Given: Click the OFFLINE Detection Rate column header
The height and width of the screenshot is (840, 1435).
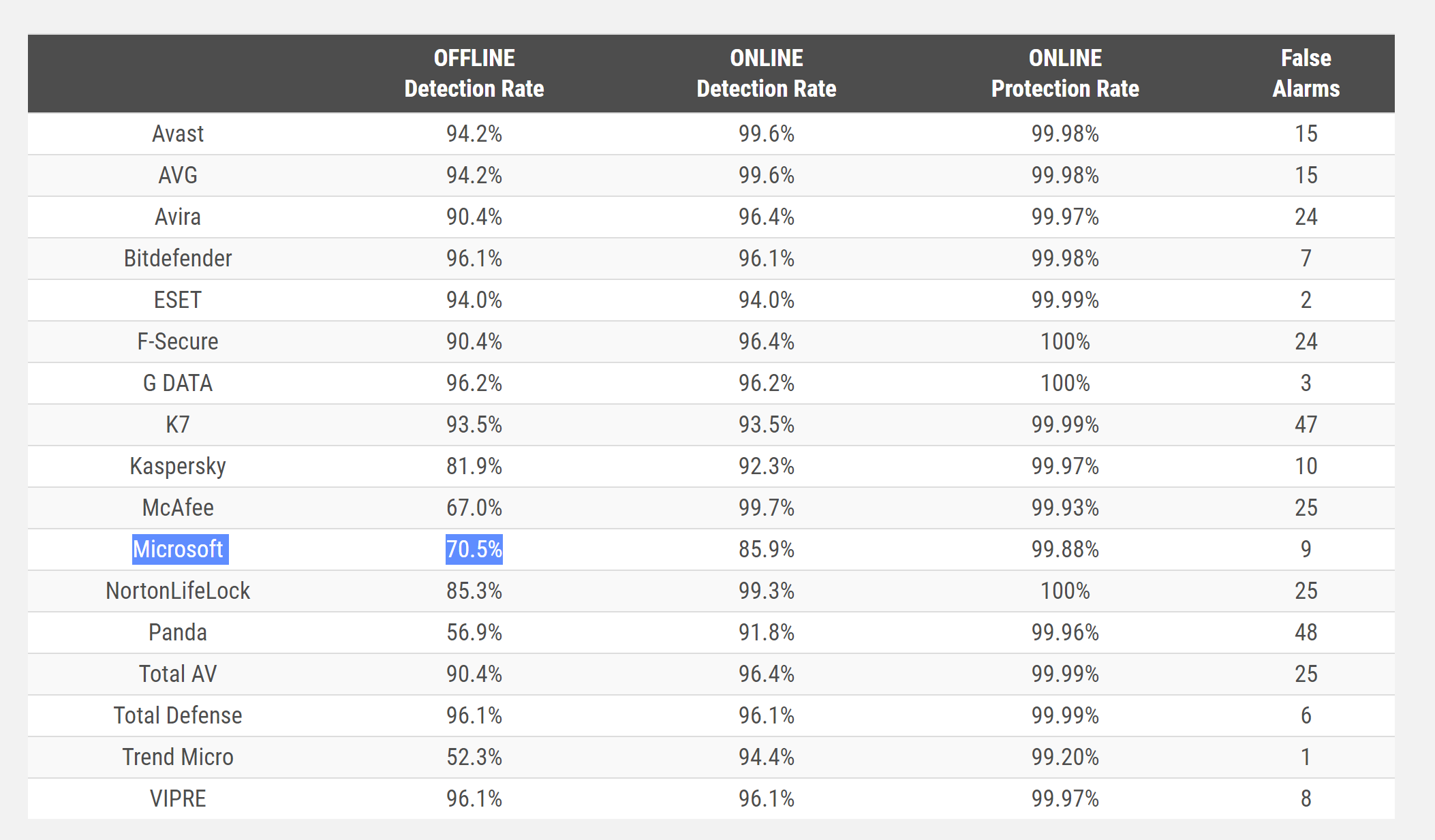Looking at the screenshot, I should [474, 74].
